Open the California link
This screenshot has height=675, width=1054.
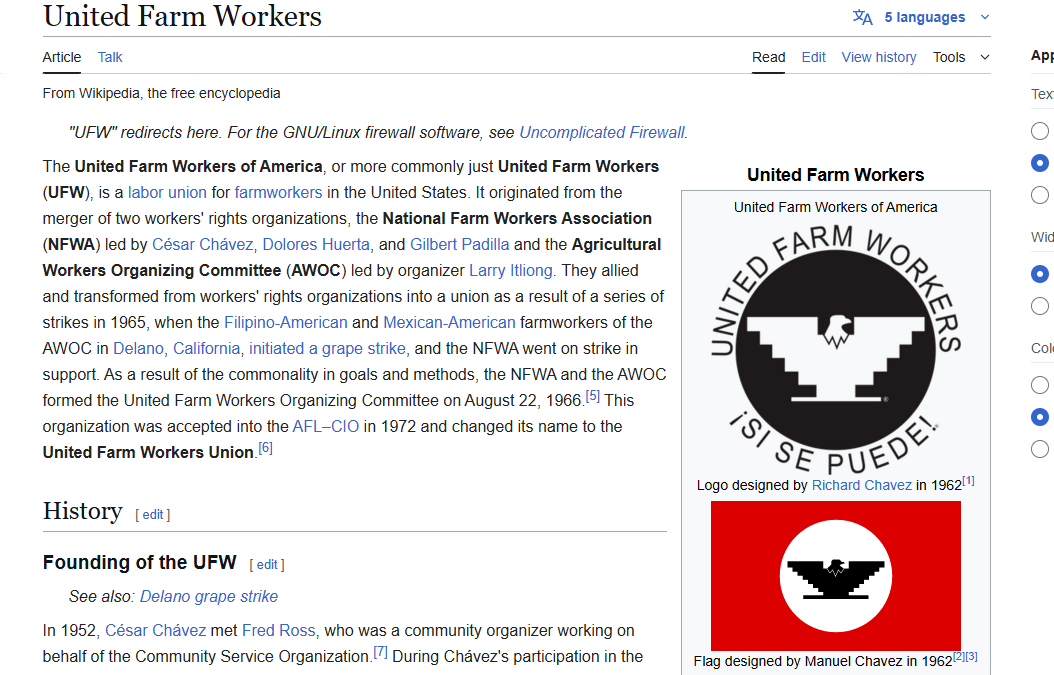tap(206, 348)
